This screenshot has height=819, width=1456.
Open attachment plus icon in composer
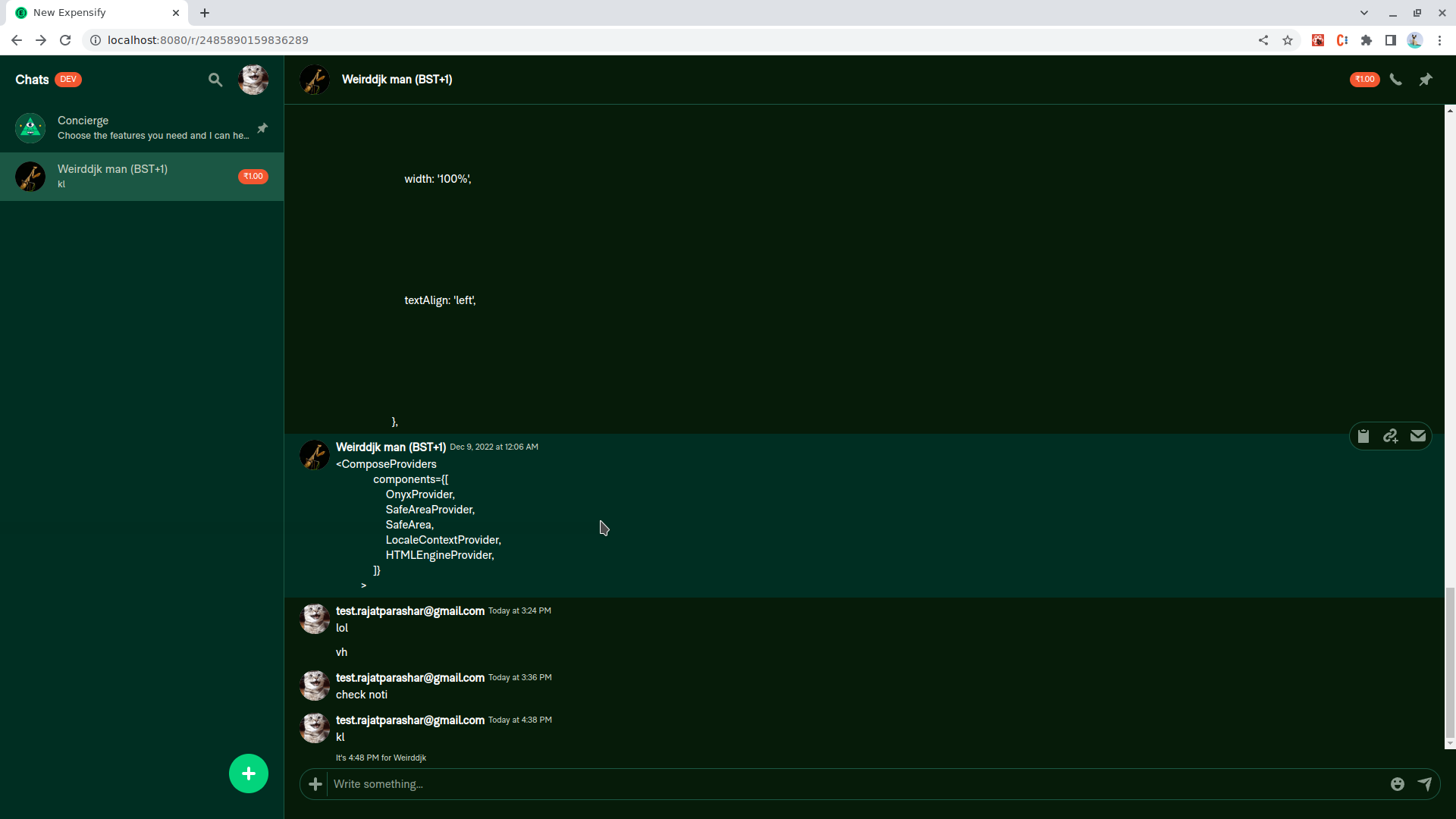(x=315, y=784)
